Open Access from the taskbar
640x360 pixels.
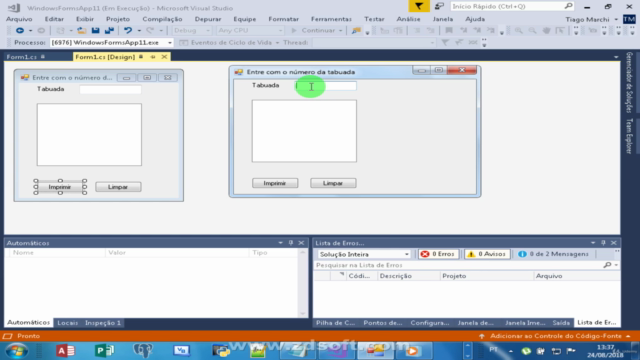(65, 351)
